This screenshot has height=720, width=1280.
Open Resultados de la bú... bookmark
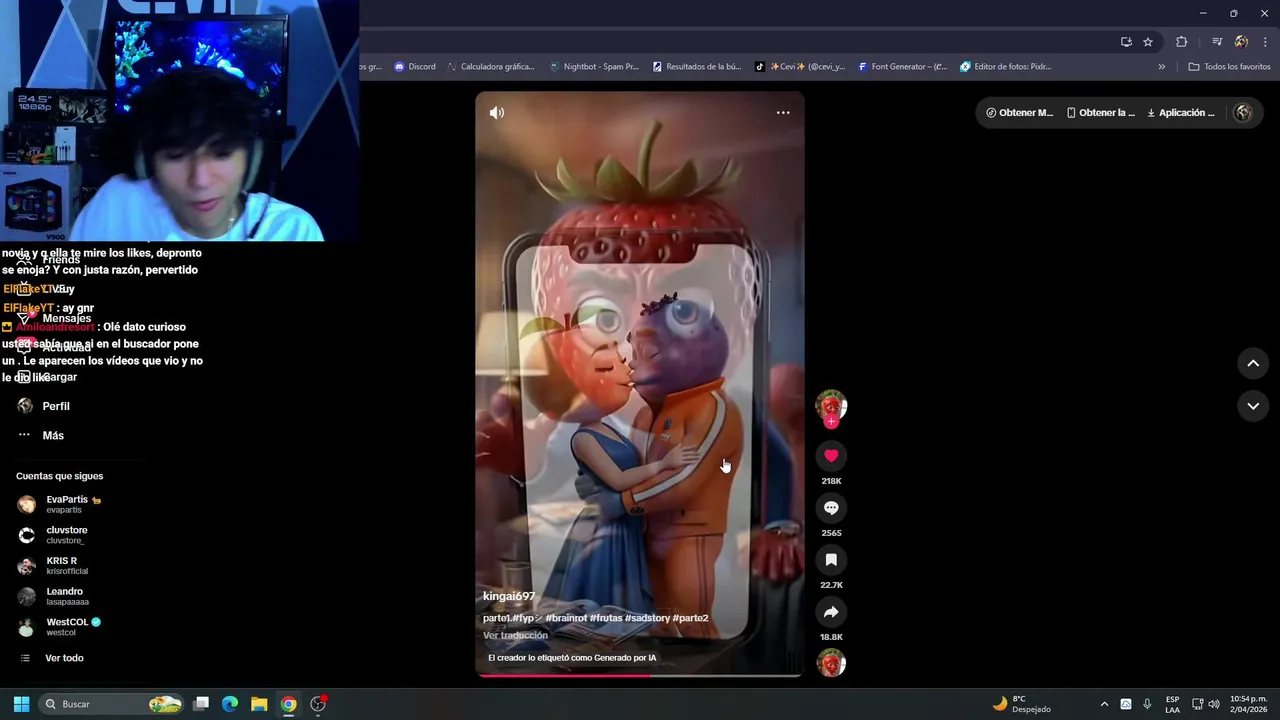pyautogui.click(x=697, y=67)
